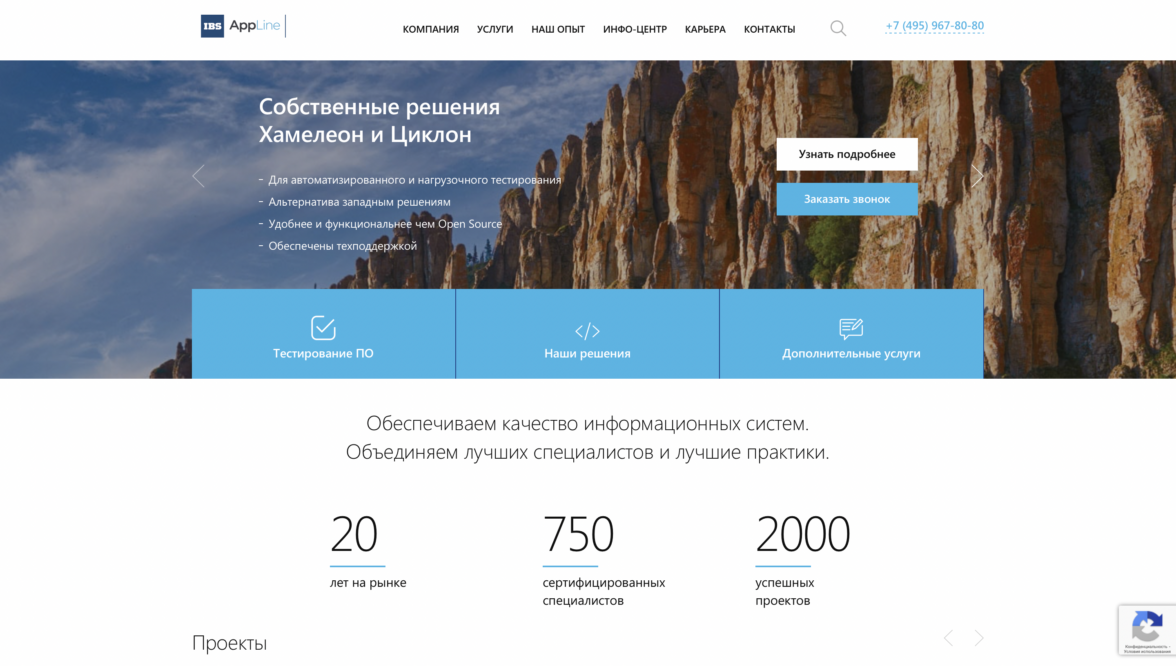This screenshot has height=666, width=1176.
Task: Click the reCAPTCHA badge icon
Action: (x=1146, y=627)
